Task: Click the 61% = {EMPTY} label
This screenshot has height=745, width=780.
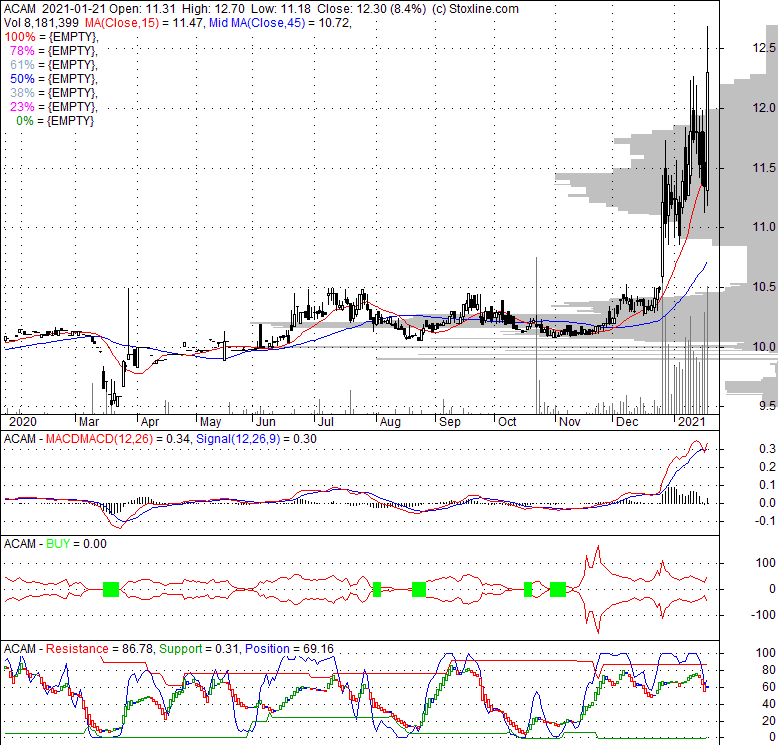Action: [x=53, y=65]
